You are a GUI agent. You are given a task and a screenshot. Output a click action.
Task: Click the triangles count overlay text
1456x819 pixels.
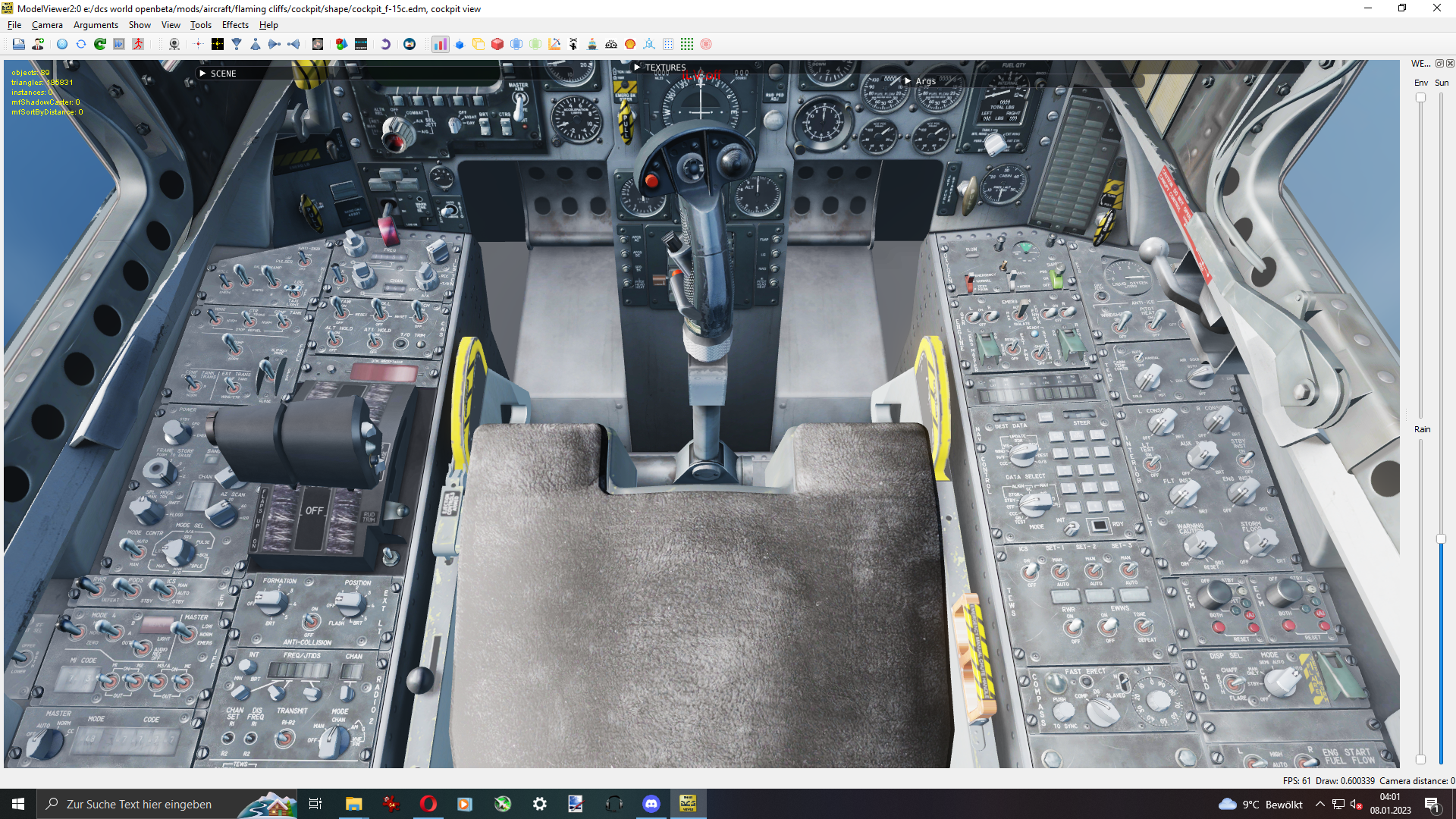point(42,83)
